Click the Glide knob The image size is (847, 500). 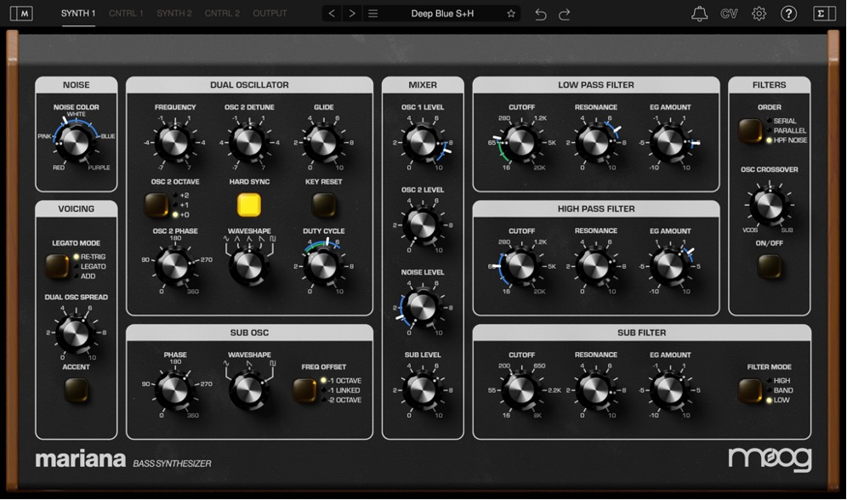pyautogui.click(x=322, y=142)
